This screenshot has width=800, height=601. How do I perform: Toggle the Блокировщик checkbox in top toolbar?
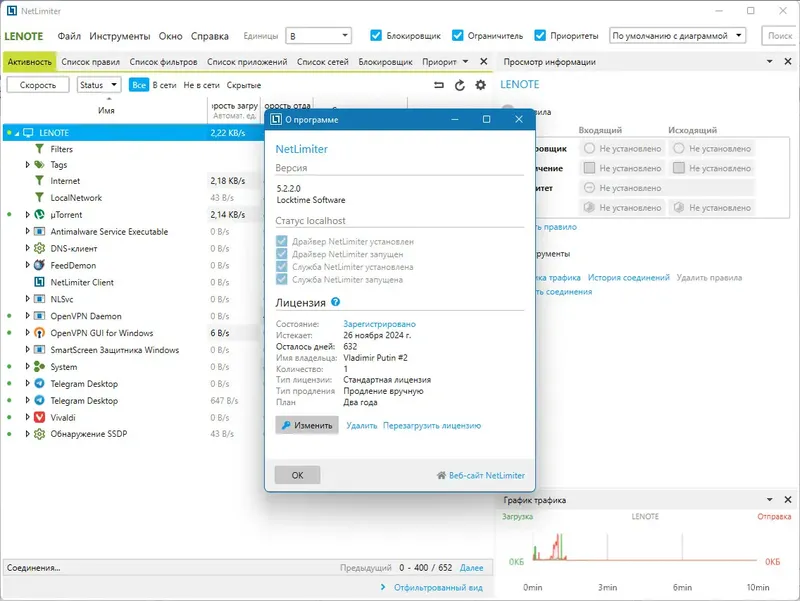pos(376,36)
